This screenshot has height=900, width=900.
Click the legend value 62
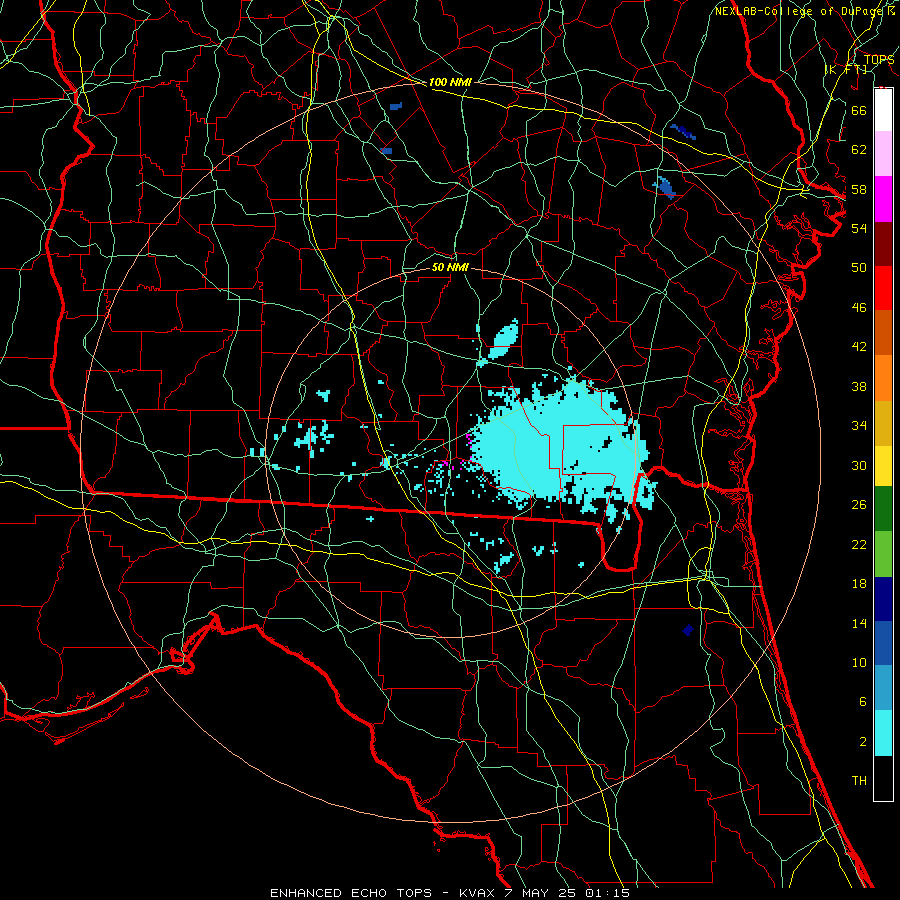(859, 150)
